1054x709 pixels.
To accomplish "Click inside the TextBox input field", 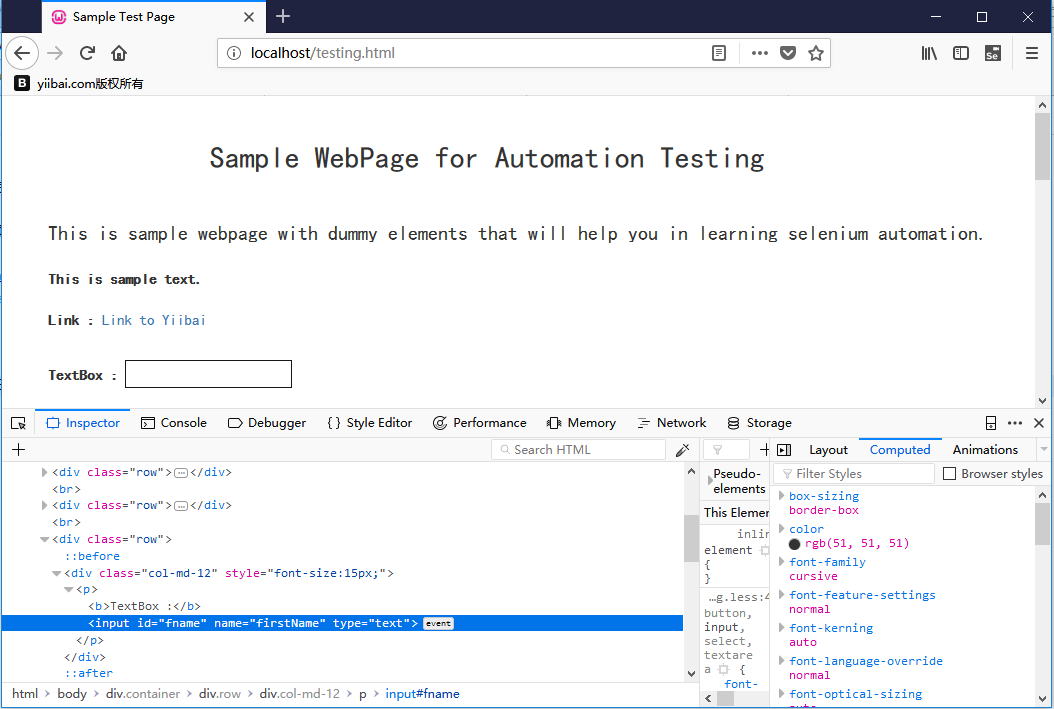I will click(208, 374).
